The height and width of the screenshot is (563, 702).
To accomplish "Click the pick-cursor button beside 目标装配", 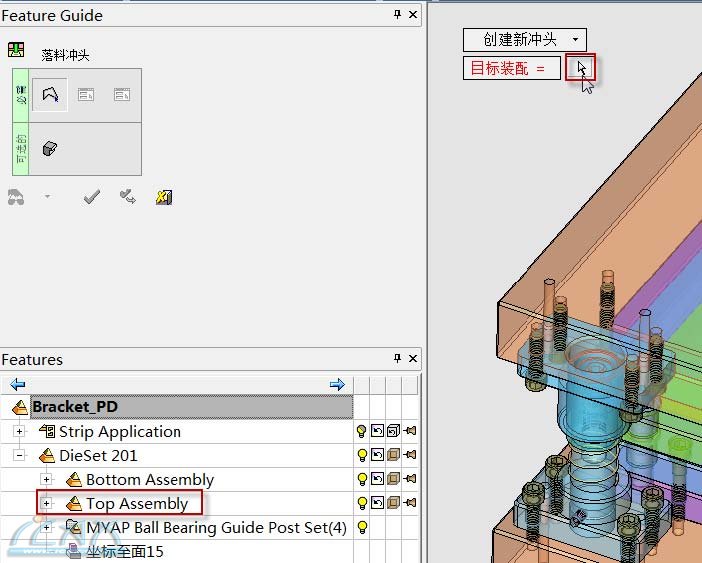I will click(x=580, y=68).
